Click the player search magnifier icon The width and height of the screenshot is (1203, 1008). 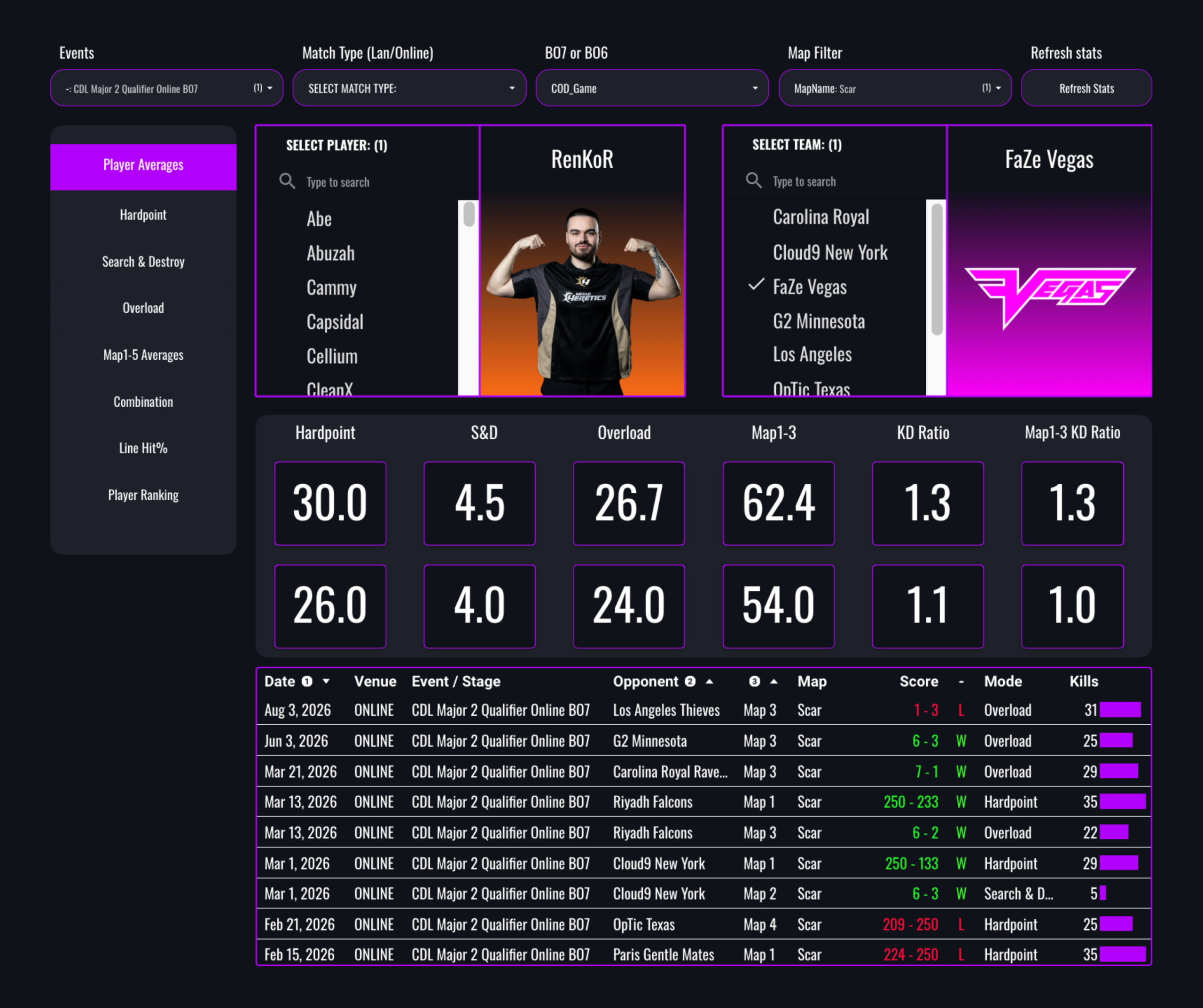click(x=287, y=182)
